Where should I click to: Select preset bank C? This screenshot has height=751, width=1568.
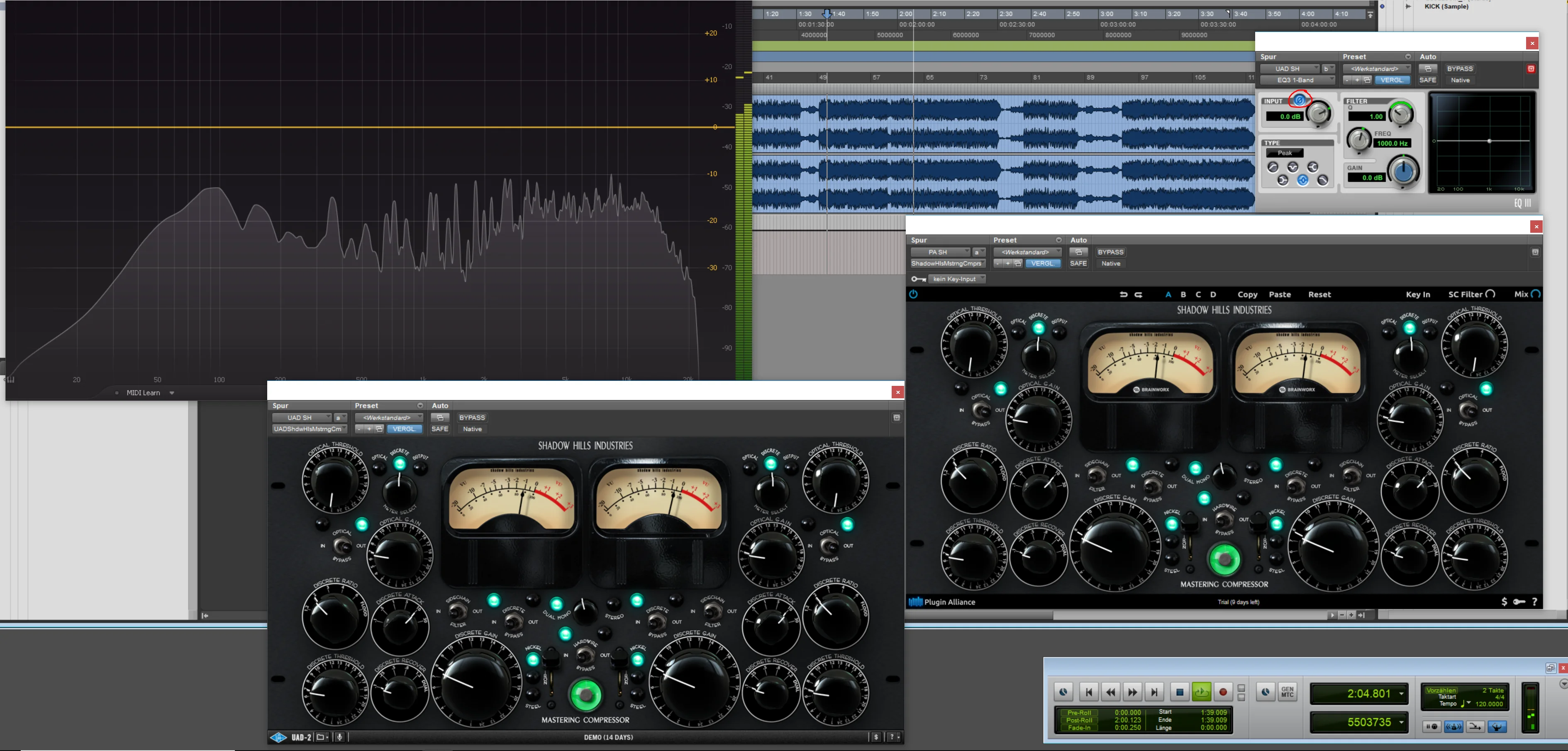1199,295
